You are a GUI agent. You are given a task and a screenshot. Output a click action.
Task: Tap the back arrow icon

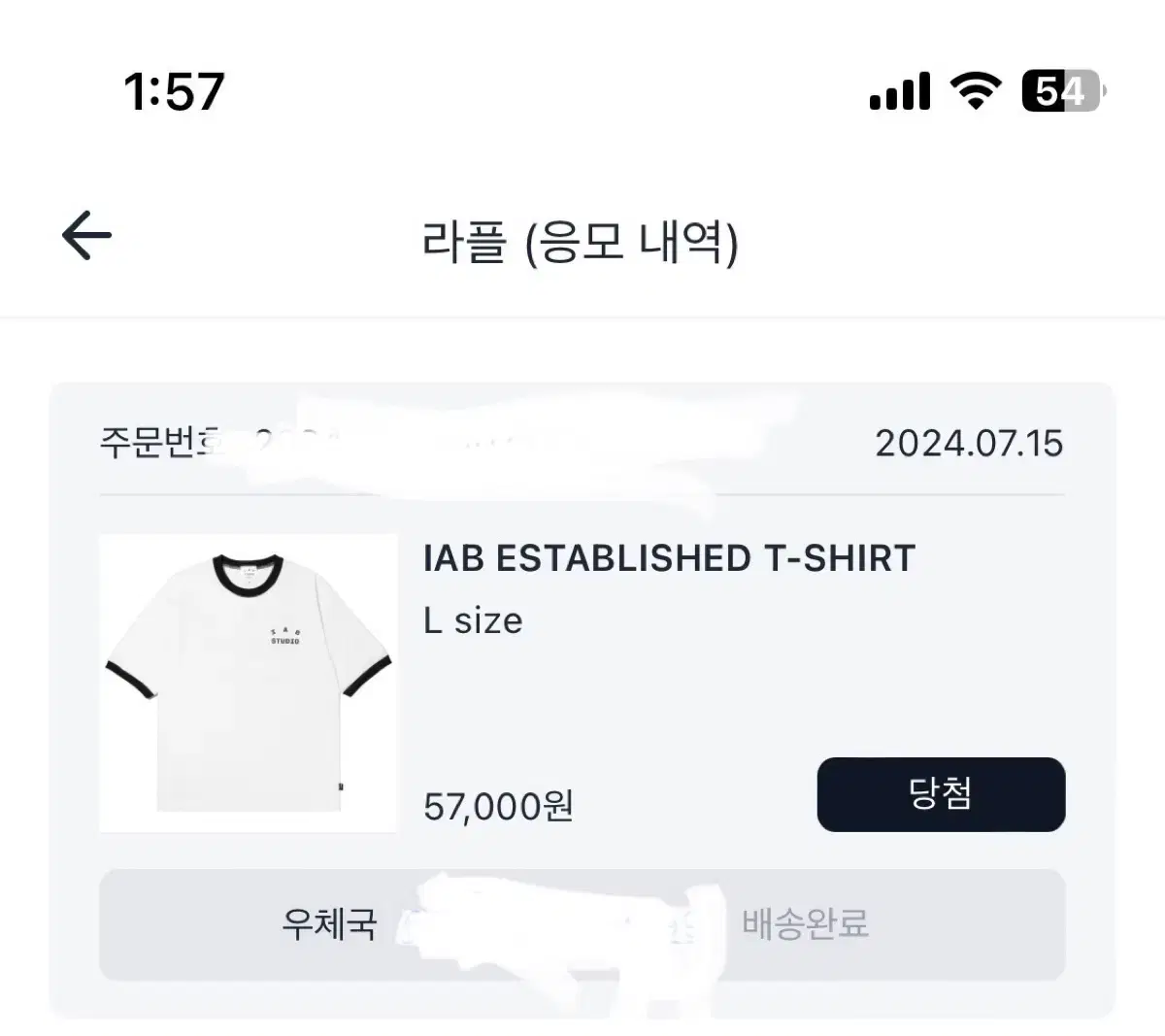click(86, 236)
